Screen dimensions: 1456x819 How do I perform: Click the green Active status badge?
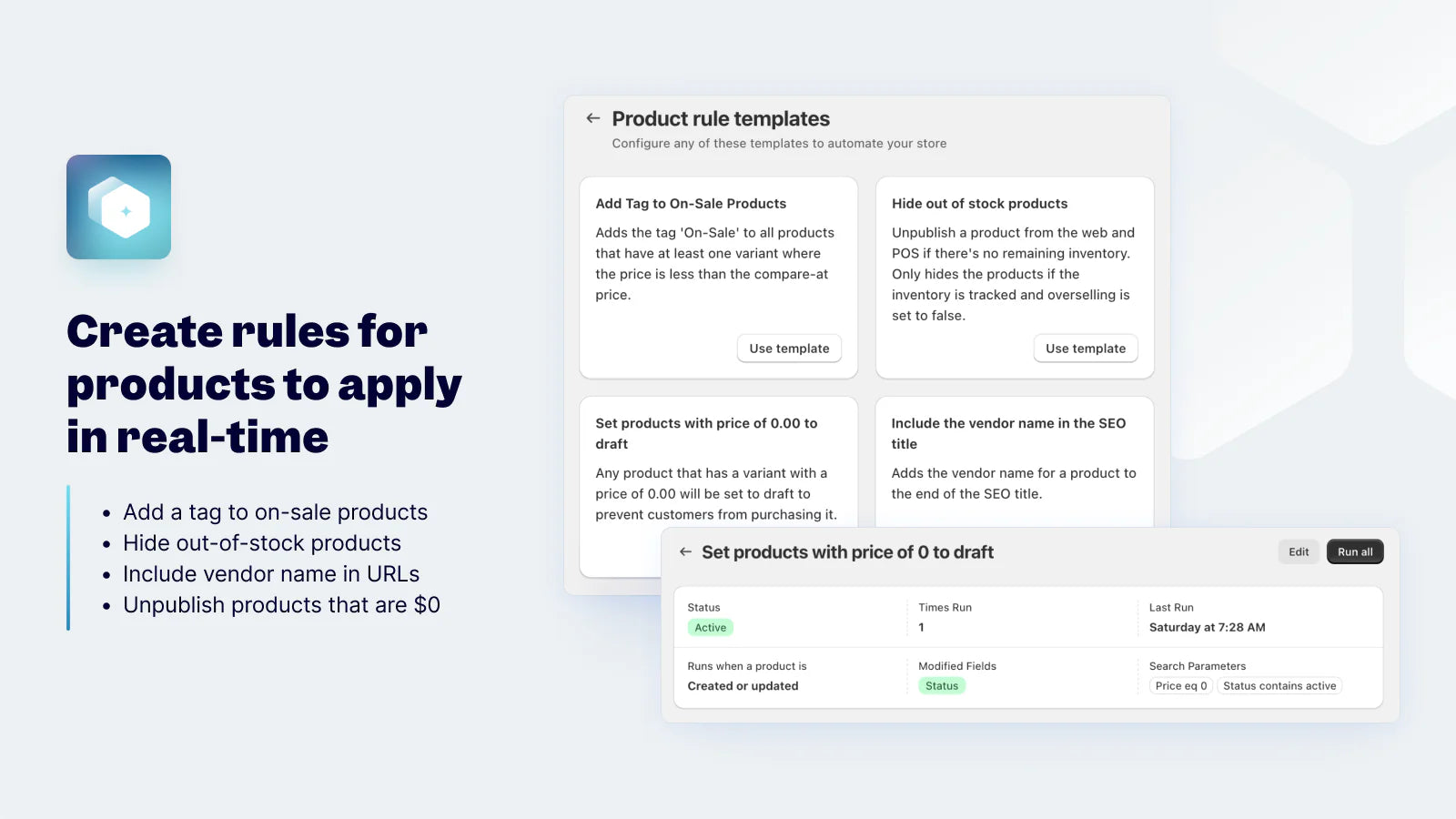coord(710,628)
